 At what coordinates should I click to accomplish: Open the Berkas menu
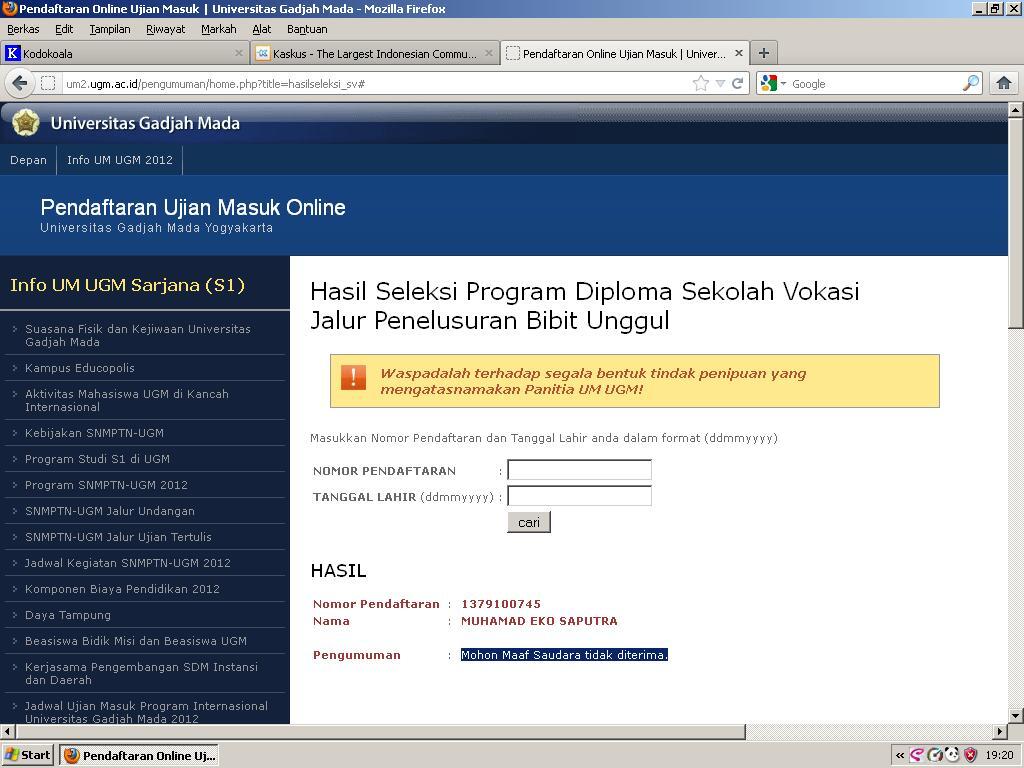coord(23,29)
